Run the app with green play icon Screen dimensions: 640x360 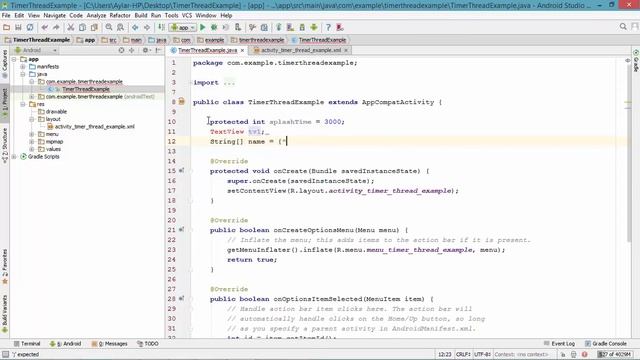202,27
